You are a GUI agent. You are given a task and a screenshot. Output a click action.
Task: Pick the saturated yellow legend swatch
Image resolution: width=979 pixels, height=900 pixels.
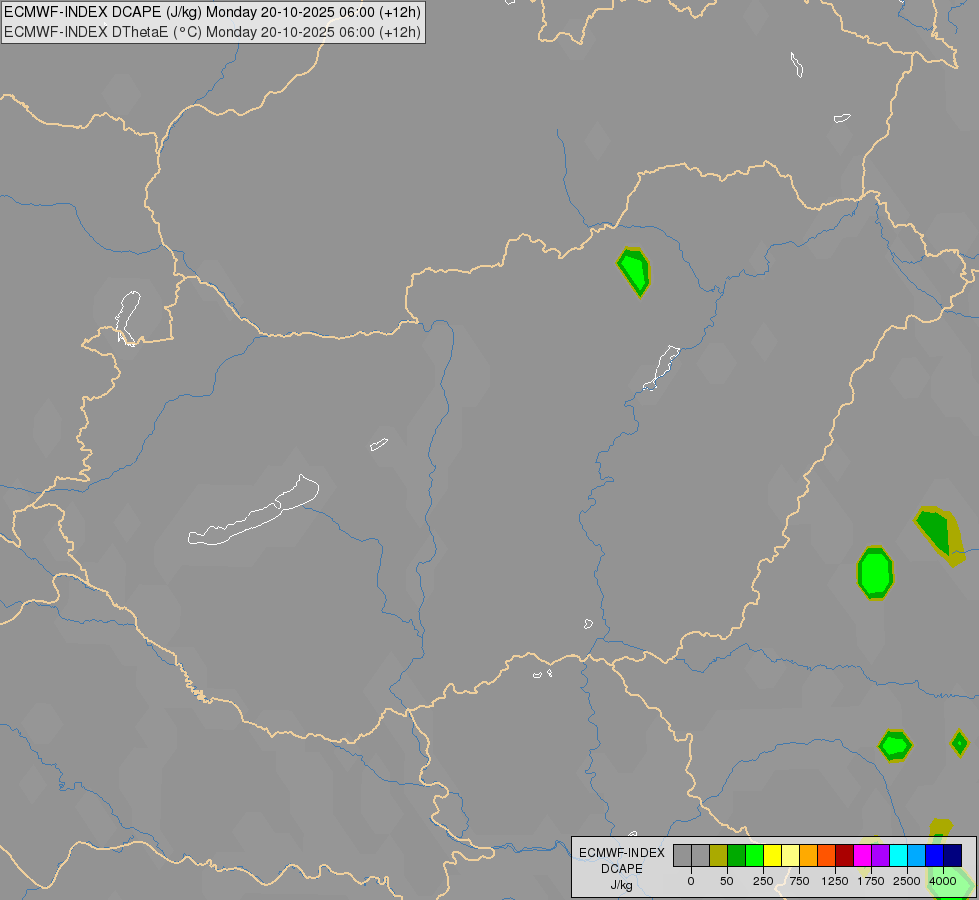click(x=773, y=855)
